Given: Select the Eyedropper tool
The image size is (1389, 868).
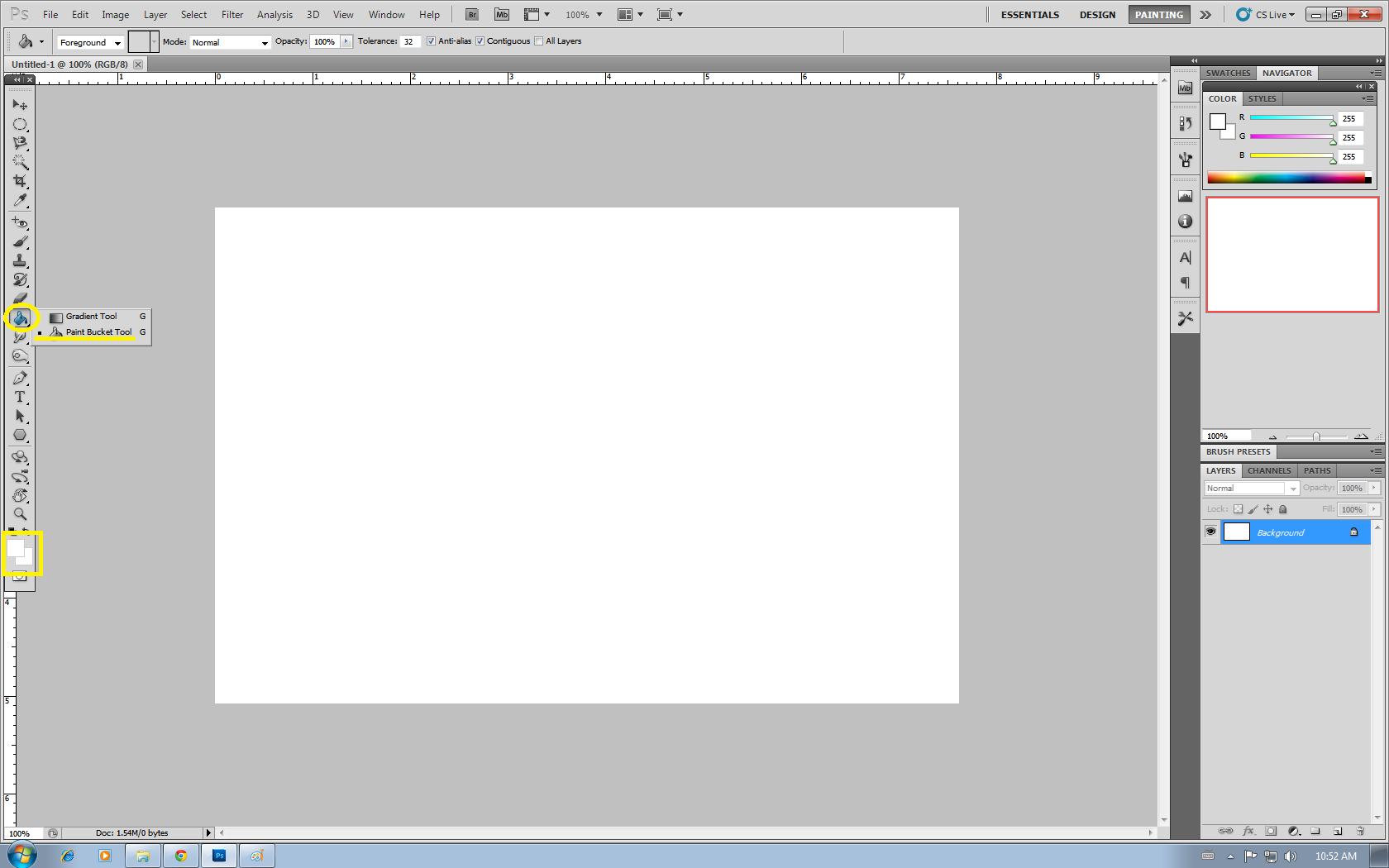Looking at the screenshot, I should (20, 200).
